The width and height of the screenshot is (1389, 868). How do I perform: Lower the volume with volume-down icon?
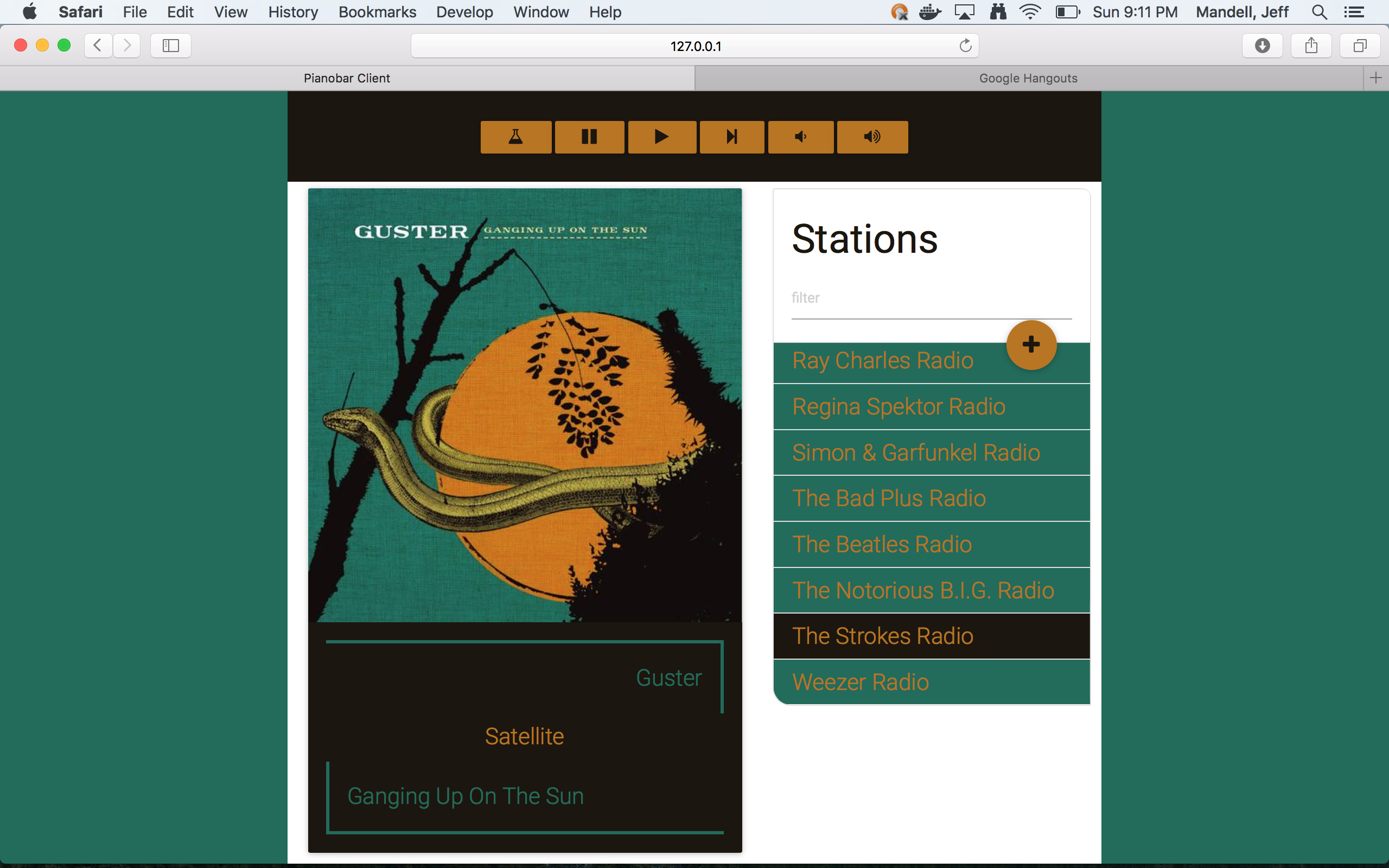pos(800,137)
